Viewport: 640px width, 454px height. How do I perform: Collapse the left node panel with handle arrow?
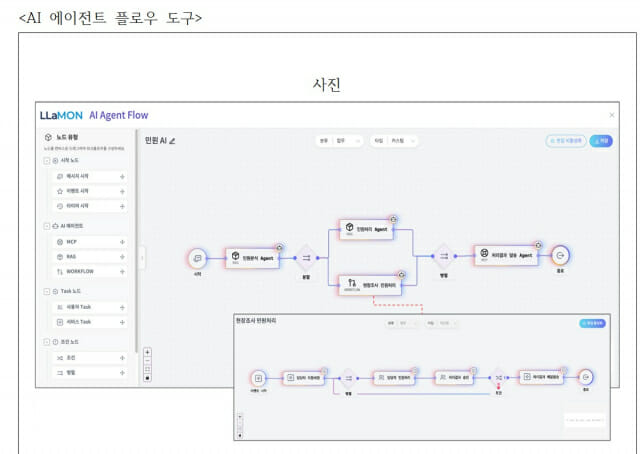coord(142,258)
